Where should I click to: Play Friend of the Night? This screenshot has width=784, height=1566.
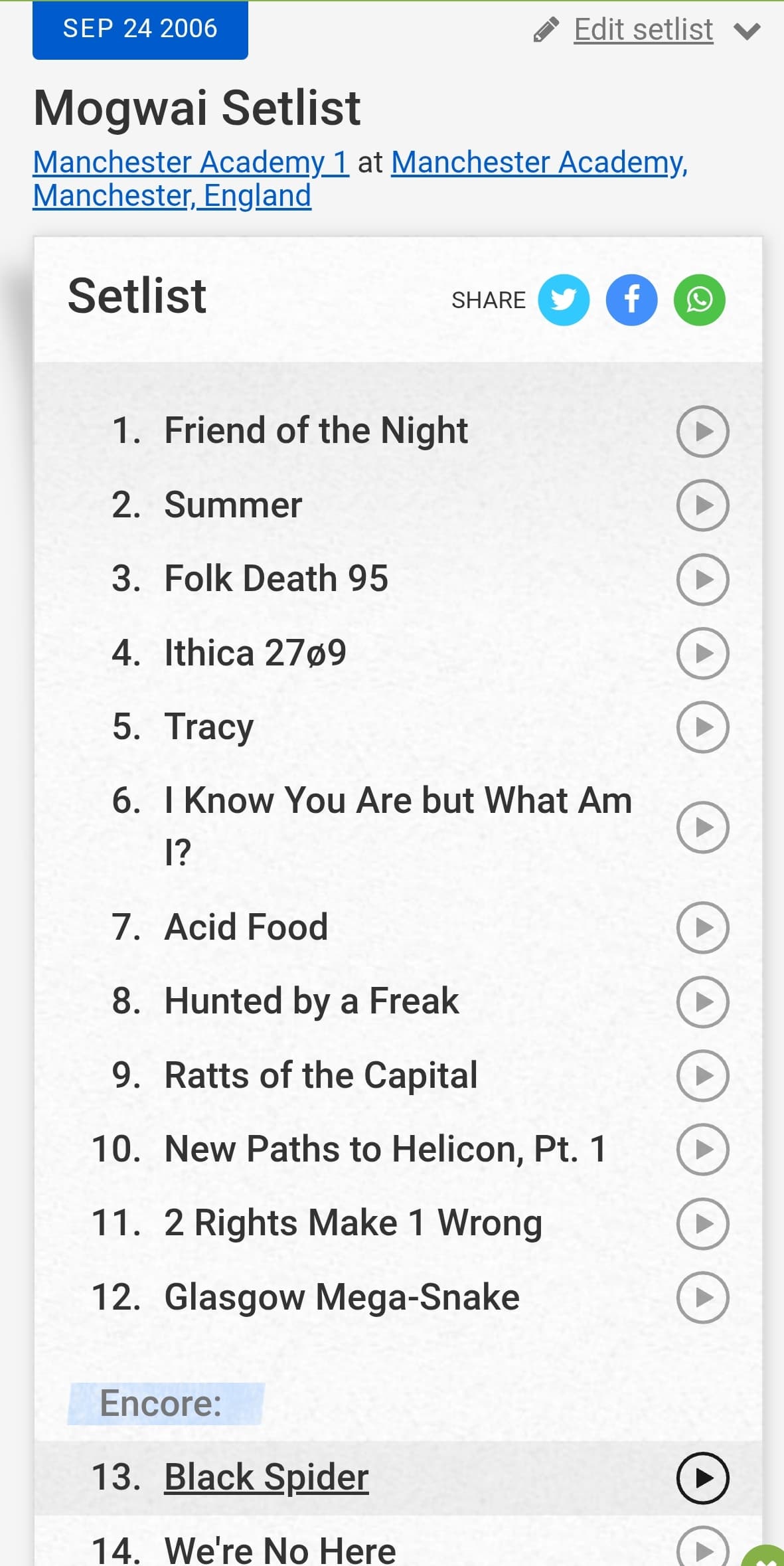[702, 432]
